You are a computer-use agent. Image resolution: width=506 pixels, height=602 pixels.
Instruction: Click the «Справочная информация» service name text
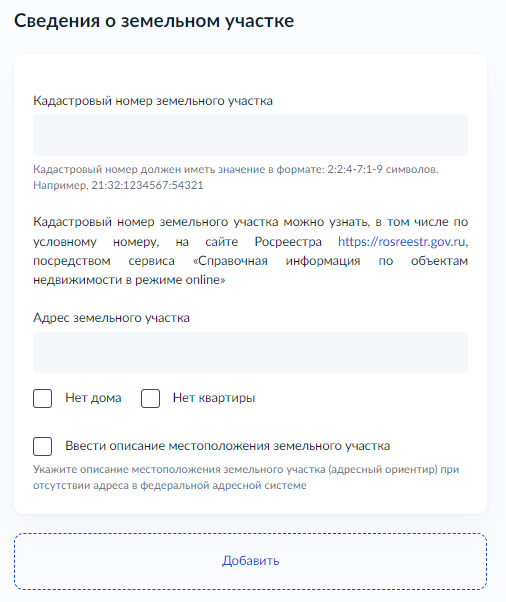(x=276, y=261)
